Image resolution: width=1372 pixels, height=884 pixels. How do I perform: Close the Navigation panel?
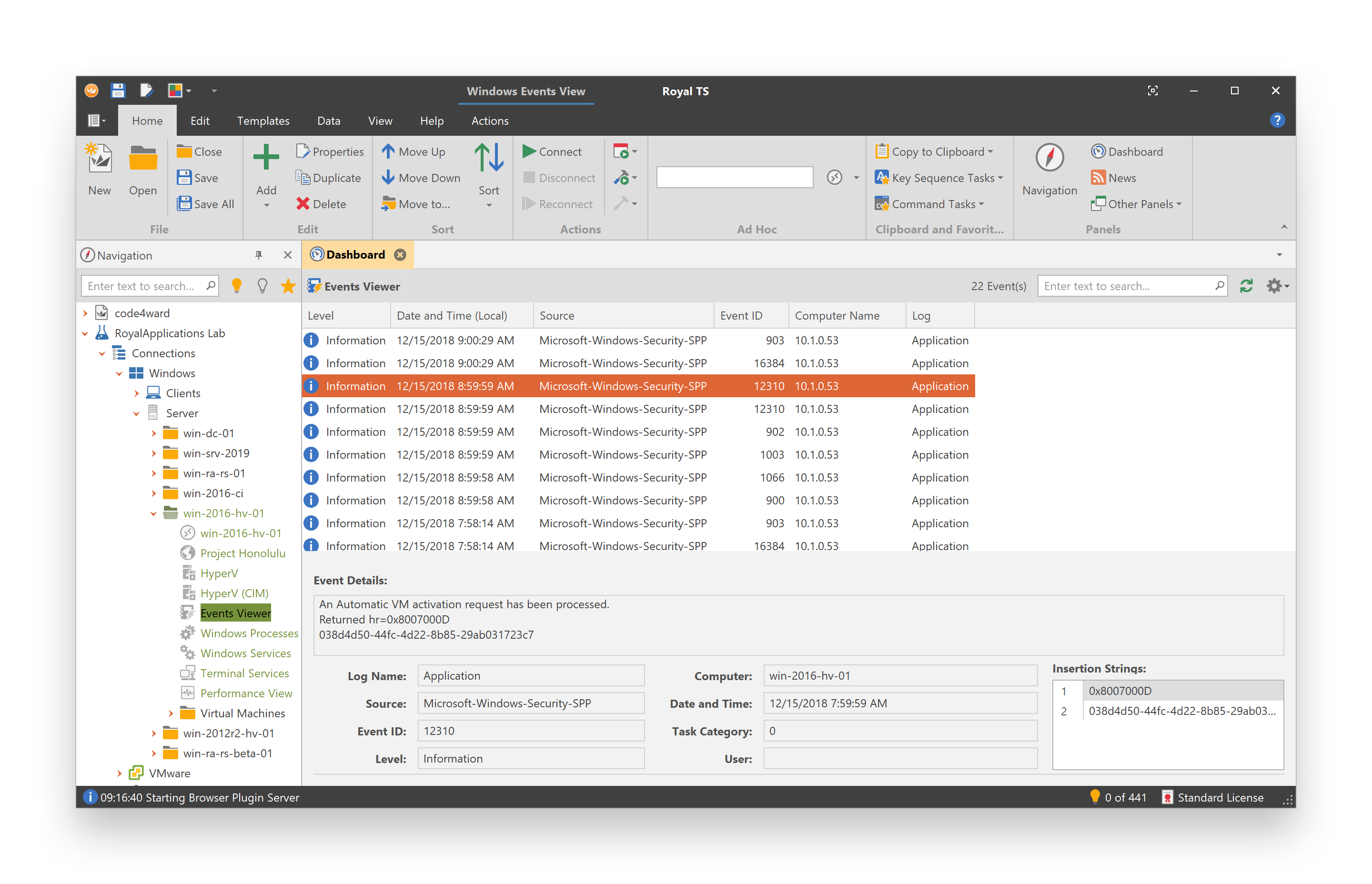288,255
